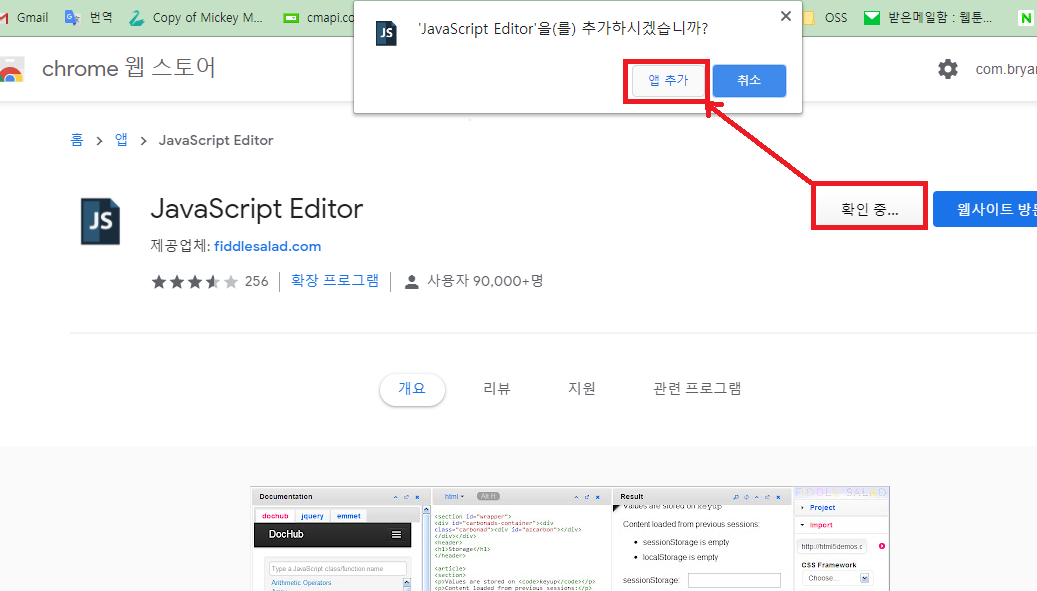
Task: Click the large JS app icon
Action: coord(101,221)
